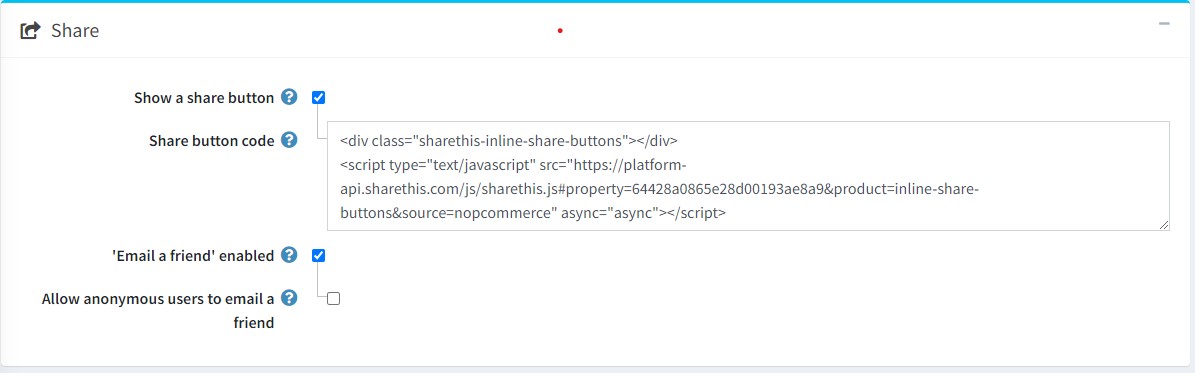Open help tooltip for Show a share button

289,97
